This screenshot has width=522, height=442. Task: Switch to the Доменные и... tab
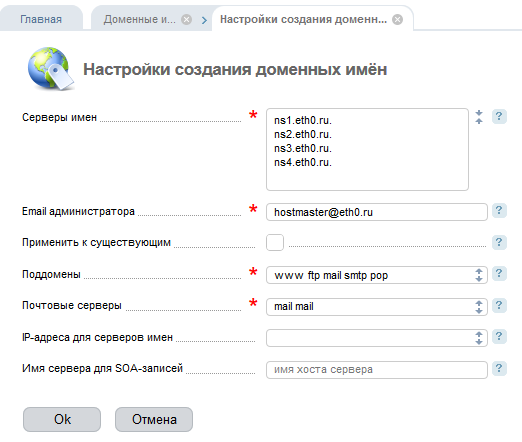(x=139, y=19)
